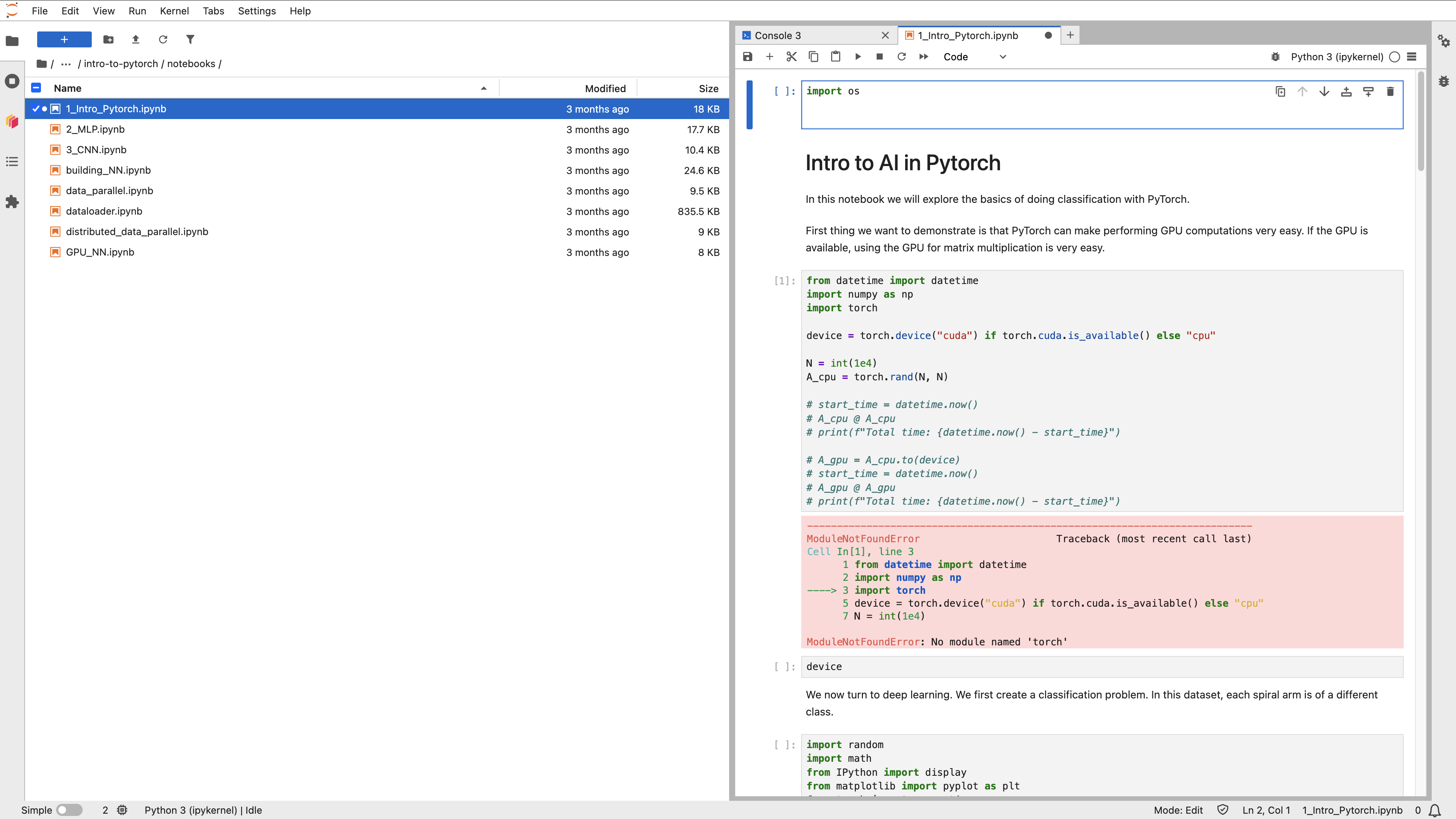Open Debugger panel on right sidebar
The height and width of the screenshot is (819, 1456).
(x=1443, y=81)
